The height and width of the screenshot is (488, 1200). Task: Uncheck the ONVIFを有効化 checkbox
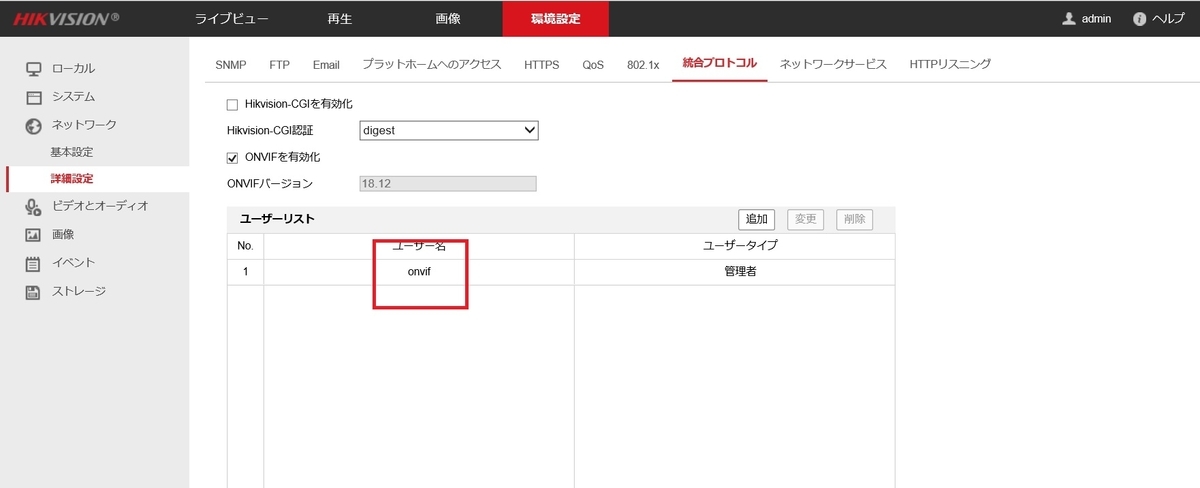point(233,157)
